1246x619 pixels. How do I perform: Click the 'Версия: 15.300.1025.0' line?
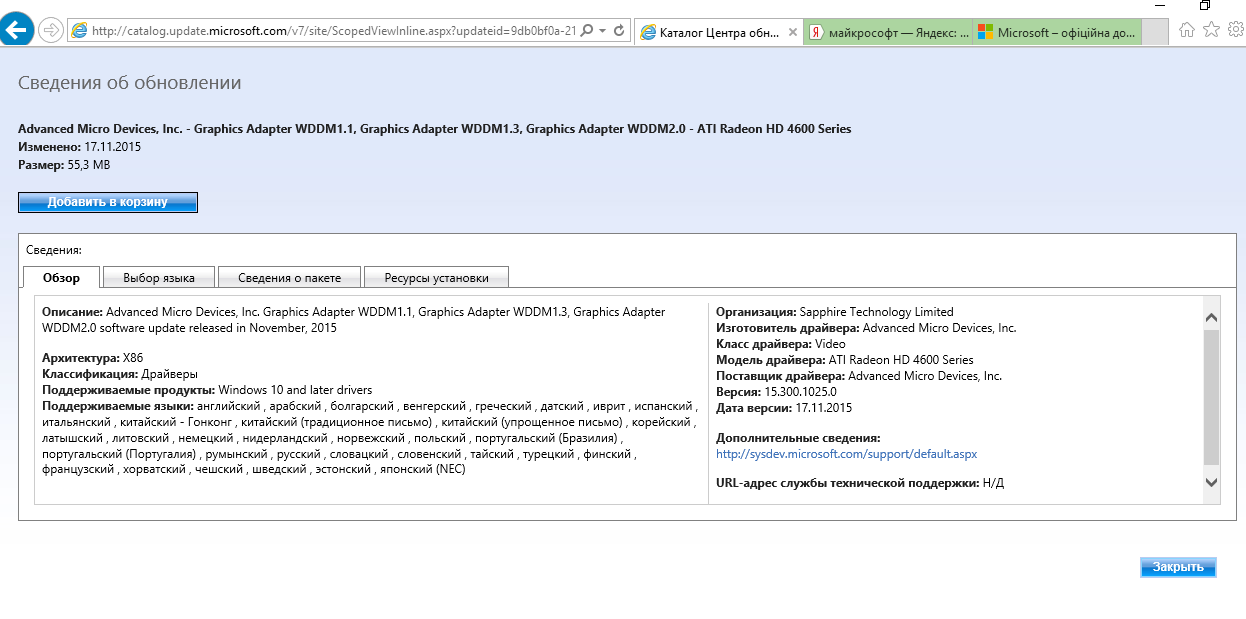click(776, 392)
